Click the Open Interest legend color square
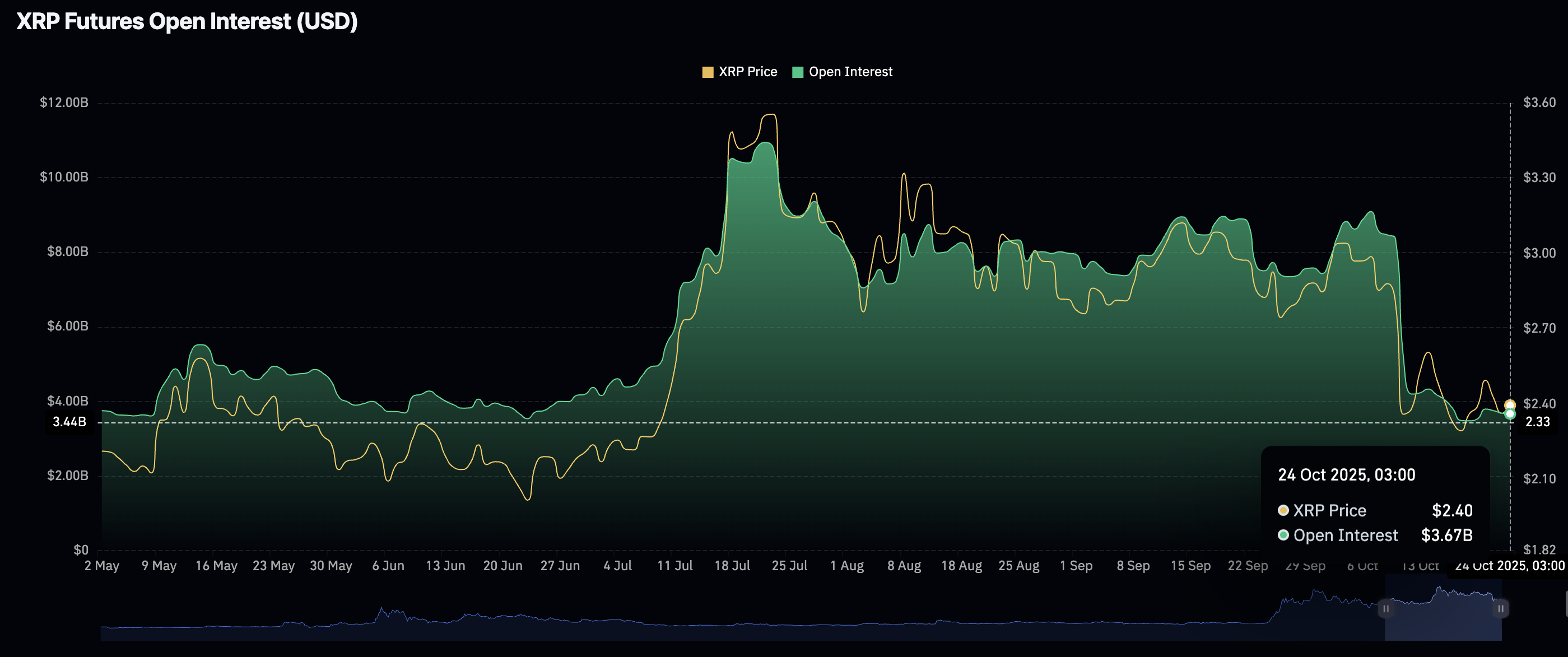 797,72
